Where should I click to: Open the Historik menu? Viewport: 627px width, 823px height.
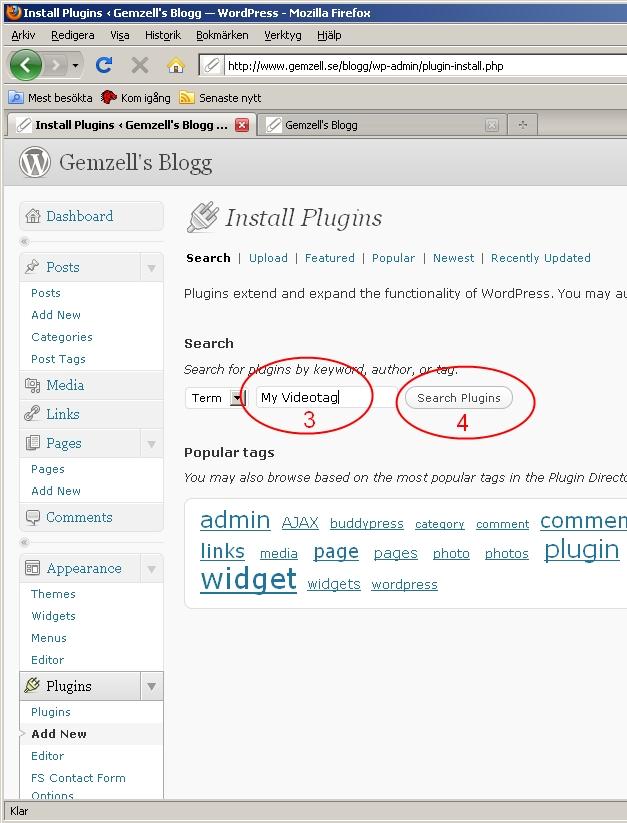point(163,35)
